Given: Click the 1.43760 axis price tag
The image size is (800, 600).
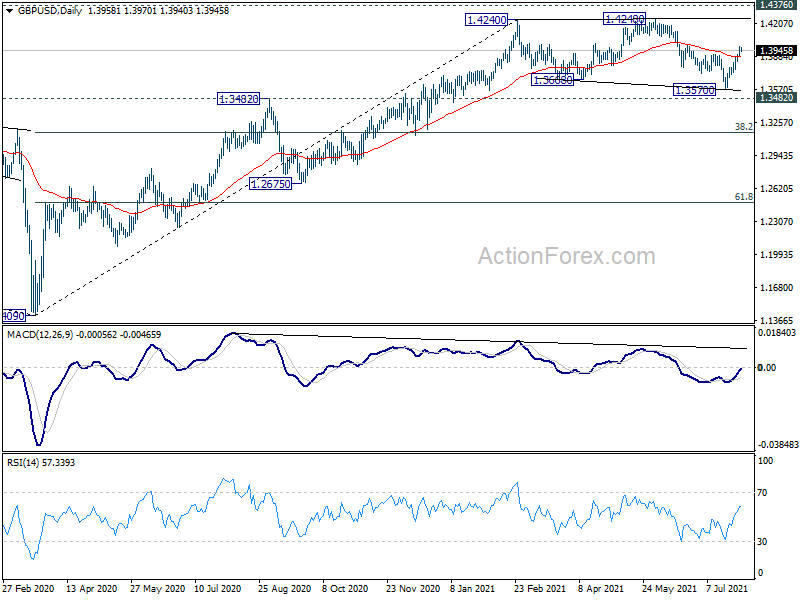Looking at the screenshot, I should pos(777,5).
